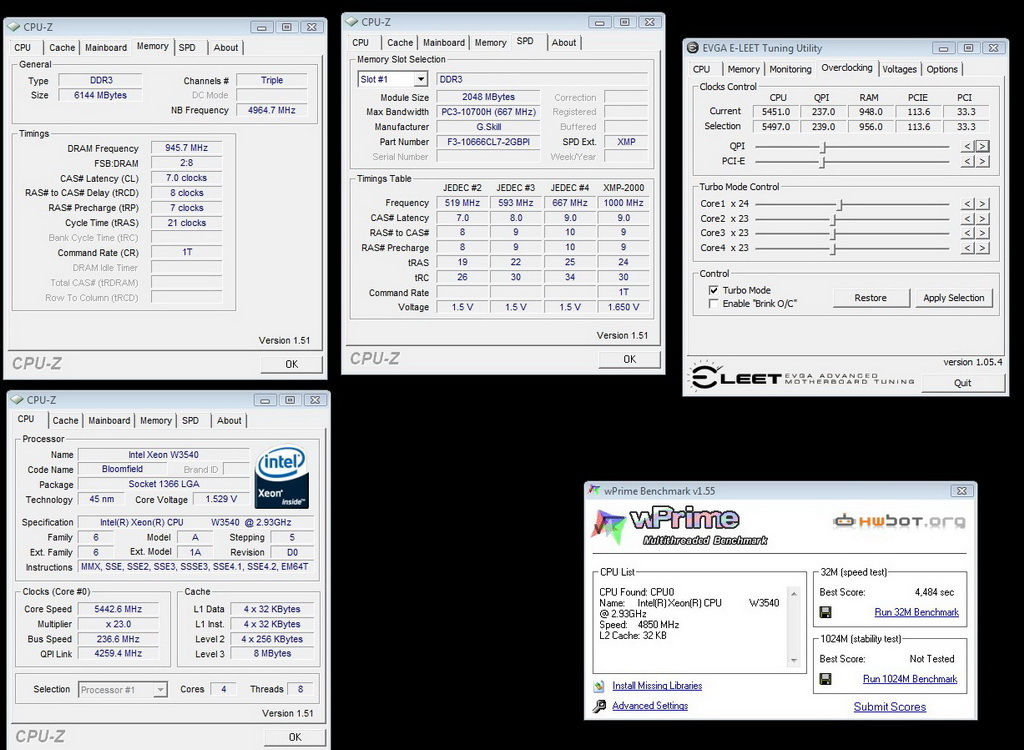The image size is (1024, 750).
Task: Click the Core1 x 24 slider thumb
Action: pyautogui.click(x=840, y=204)
